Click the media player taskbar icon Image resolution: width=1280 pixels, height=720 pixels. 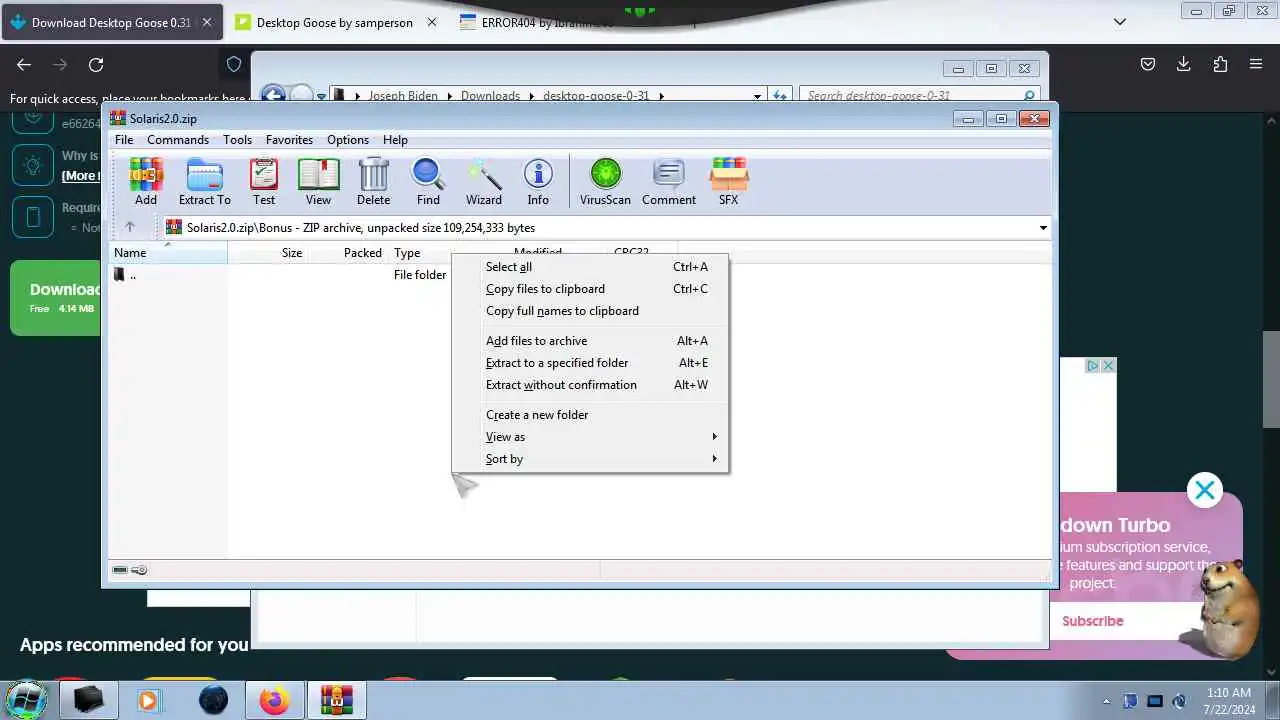click(149, 700)
